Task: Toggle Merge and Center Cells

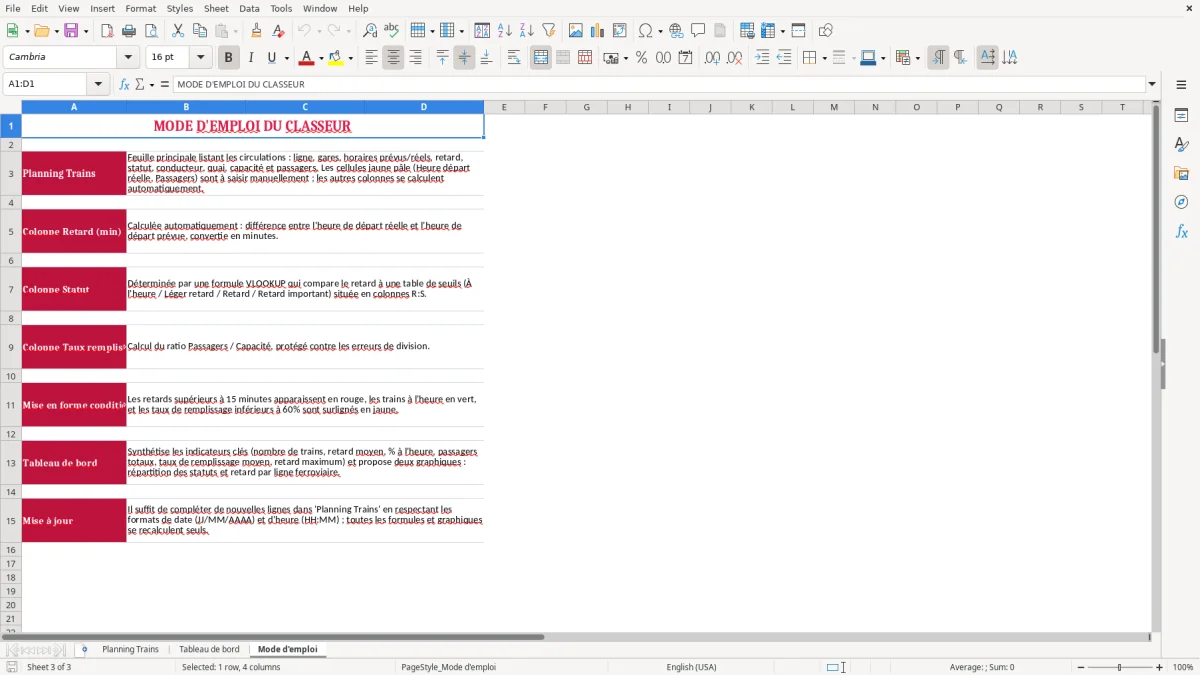Action: pyautogui.click(x=541, y=58)
